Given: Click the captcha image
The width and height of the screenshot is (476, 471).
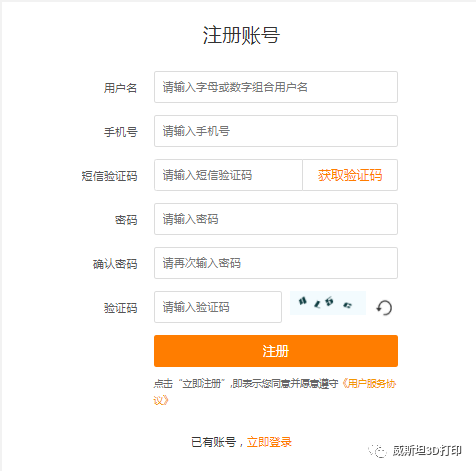Looking at the screenshot, I should coord(328,303).
